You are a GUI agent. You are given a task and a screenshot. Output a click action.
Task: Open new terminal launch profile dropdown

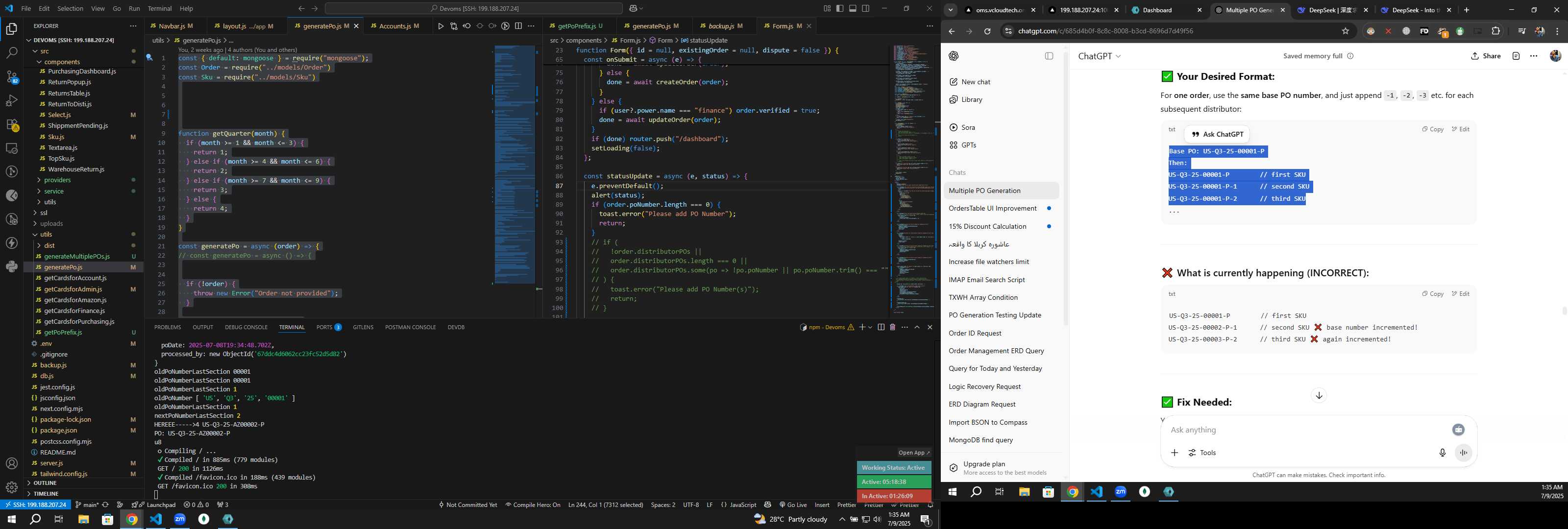click(x=870, y=328)
